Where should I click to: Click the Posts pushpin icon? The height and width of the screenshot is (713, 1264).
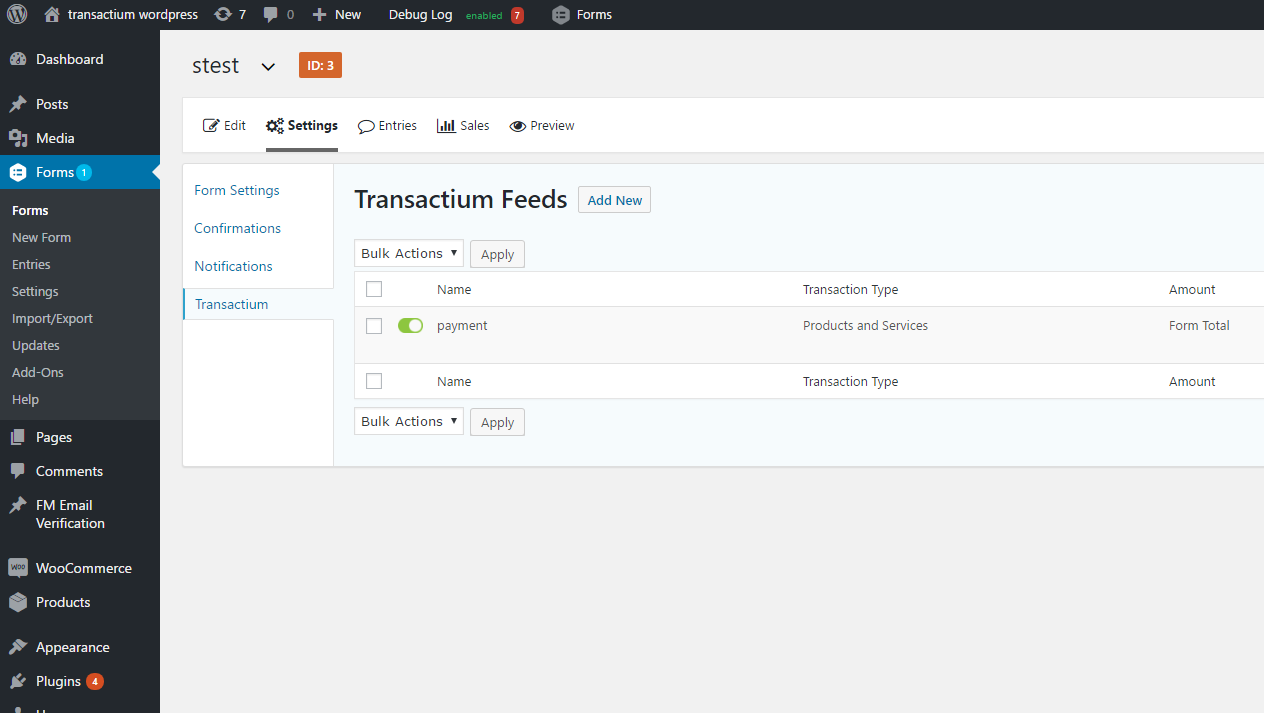(x=18, y=104)
